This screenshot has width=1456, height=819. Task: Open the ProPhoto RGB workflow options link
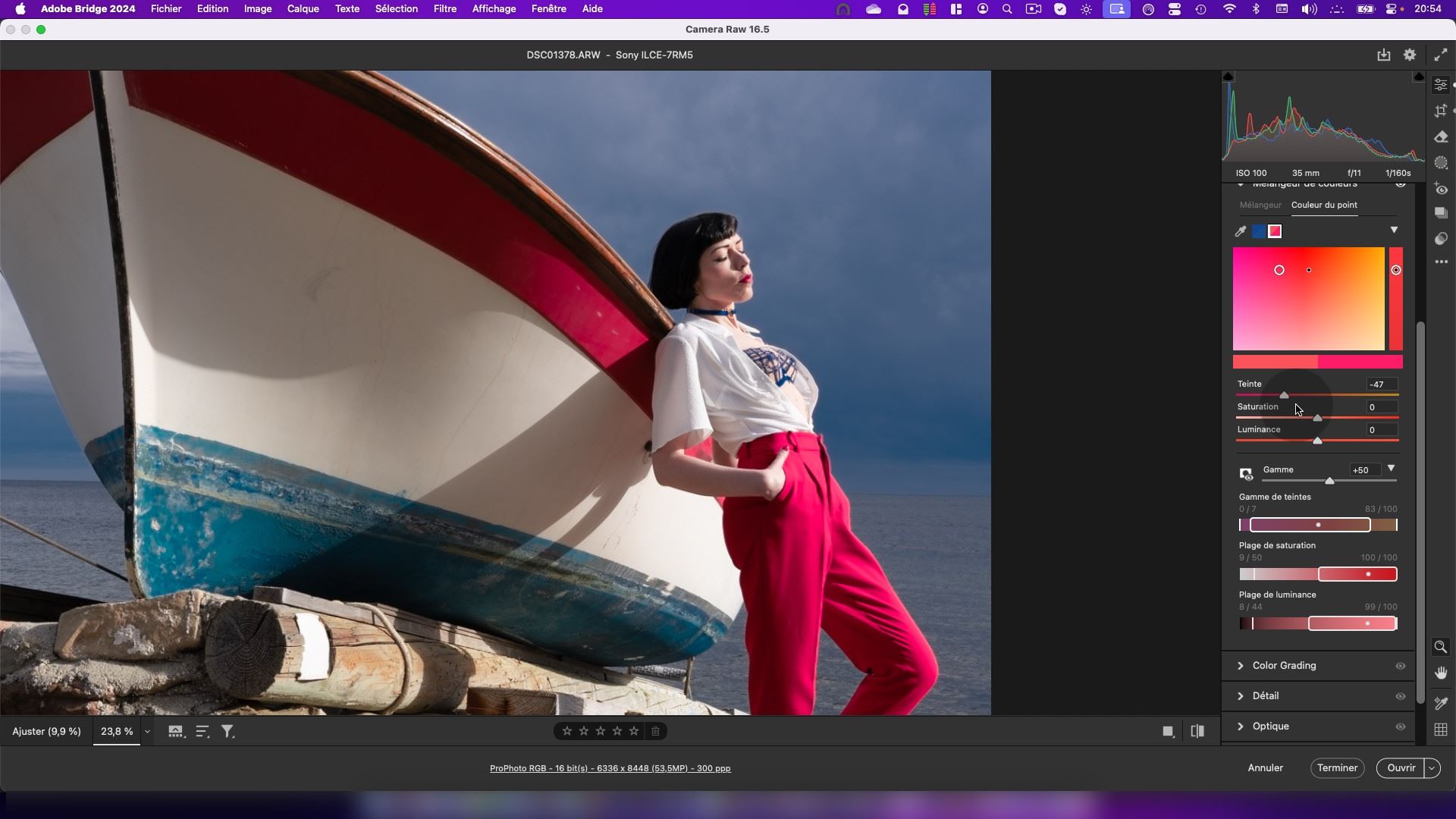[610, 769]
